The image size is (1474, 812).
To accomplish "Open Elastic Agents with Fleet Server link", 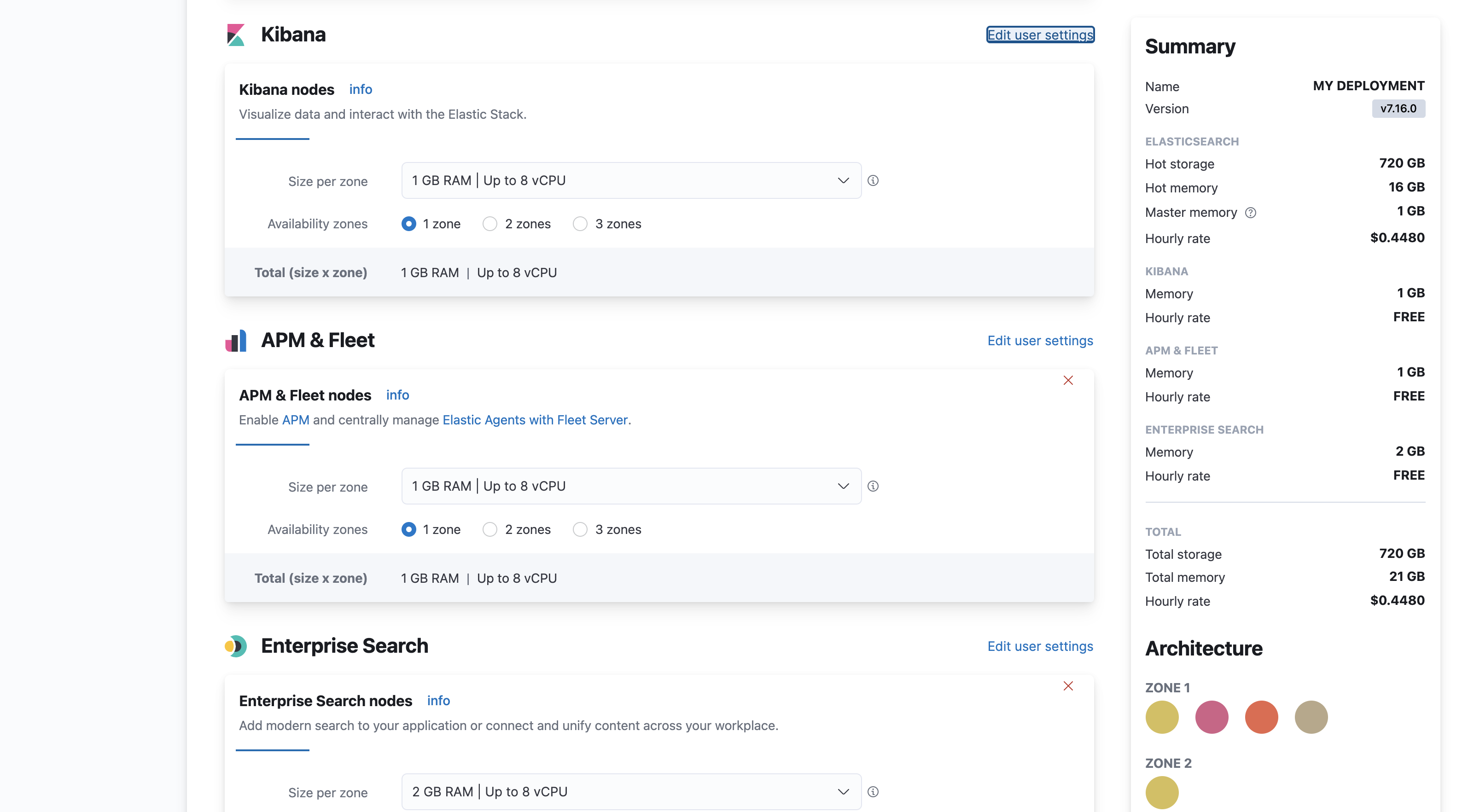I will coord(535,420).
